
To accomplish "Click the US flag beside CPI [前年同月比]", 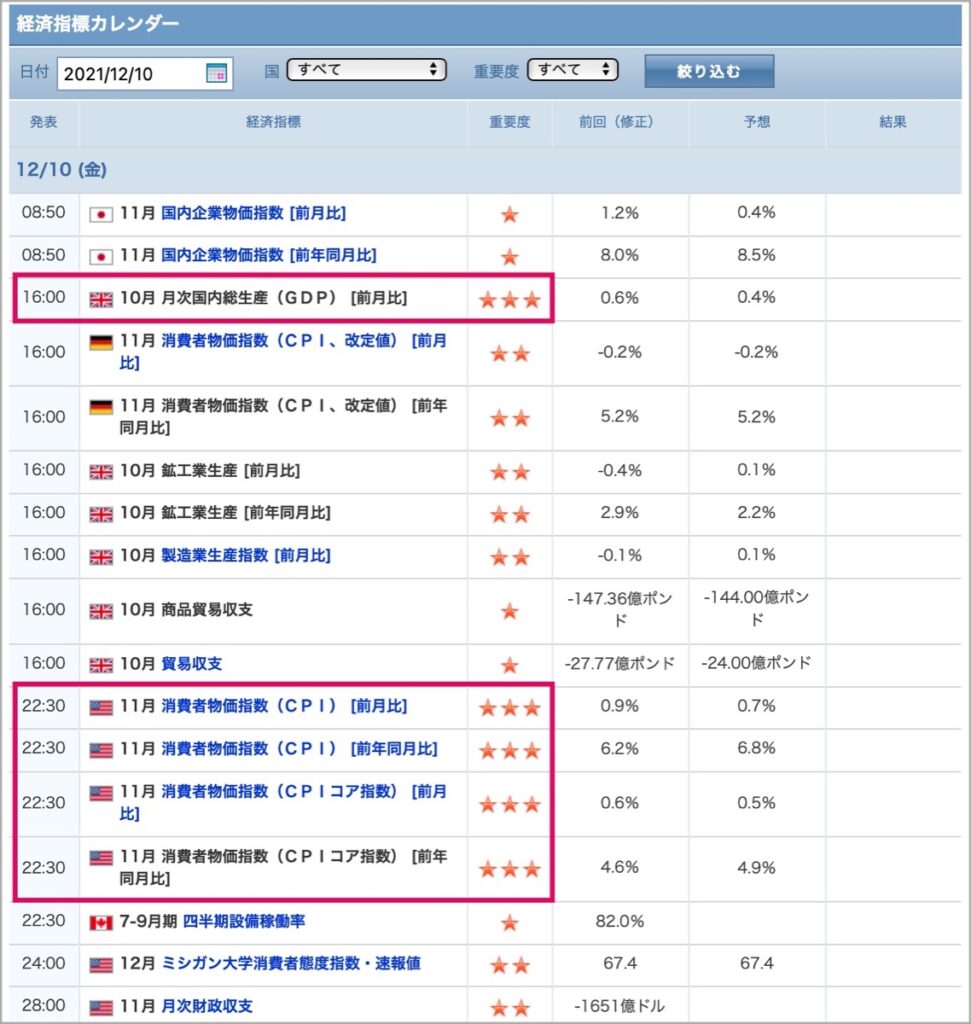I will 101,750.
